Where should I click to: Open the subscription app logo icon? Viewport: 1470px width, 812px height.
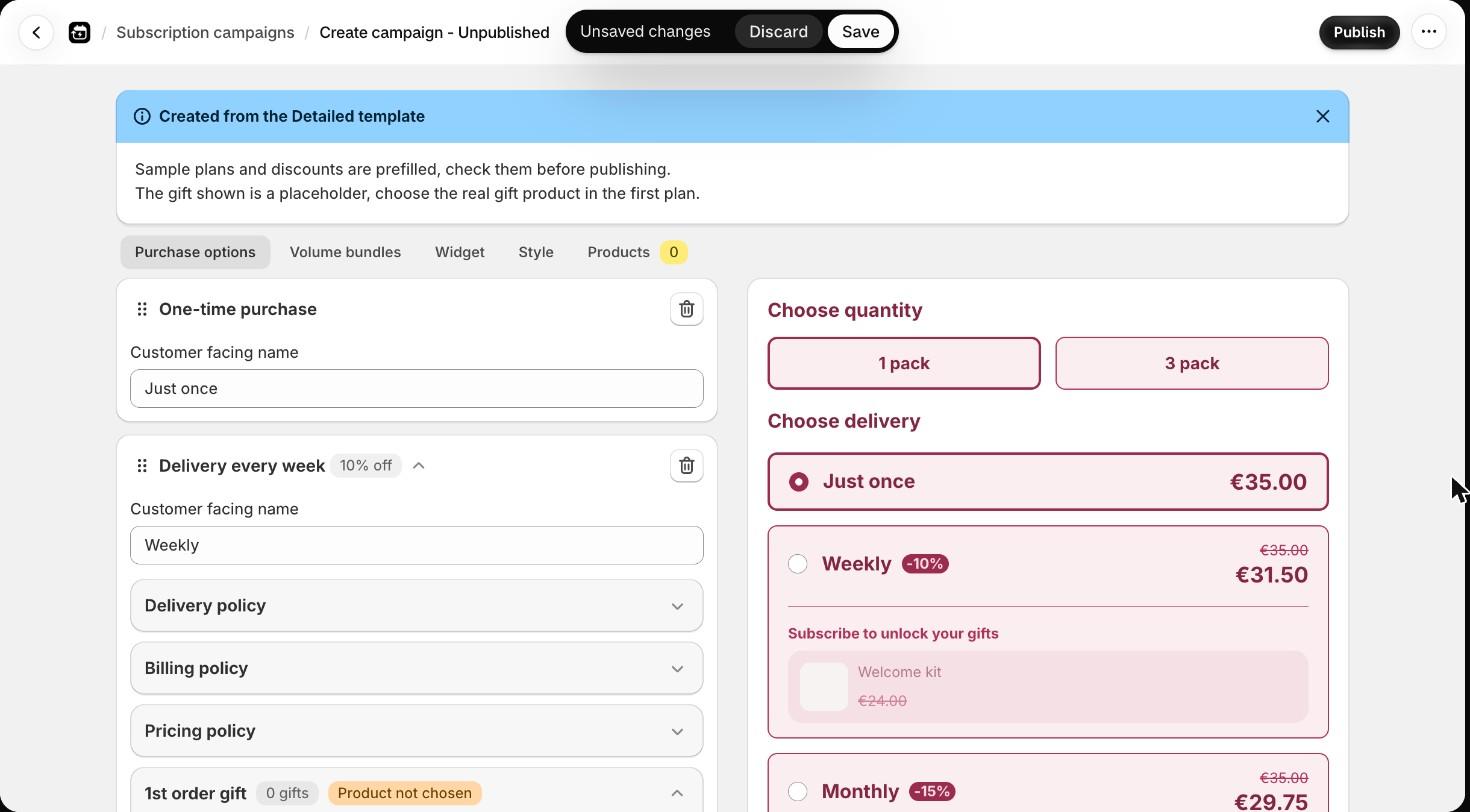point(80,32)
